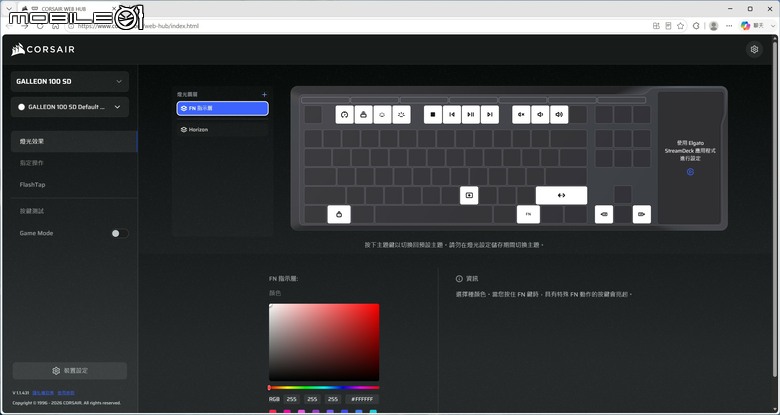Select the left-arrow battery key on bottom row
780x415 pixels.
[604, 214]
